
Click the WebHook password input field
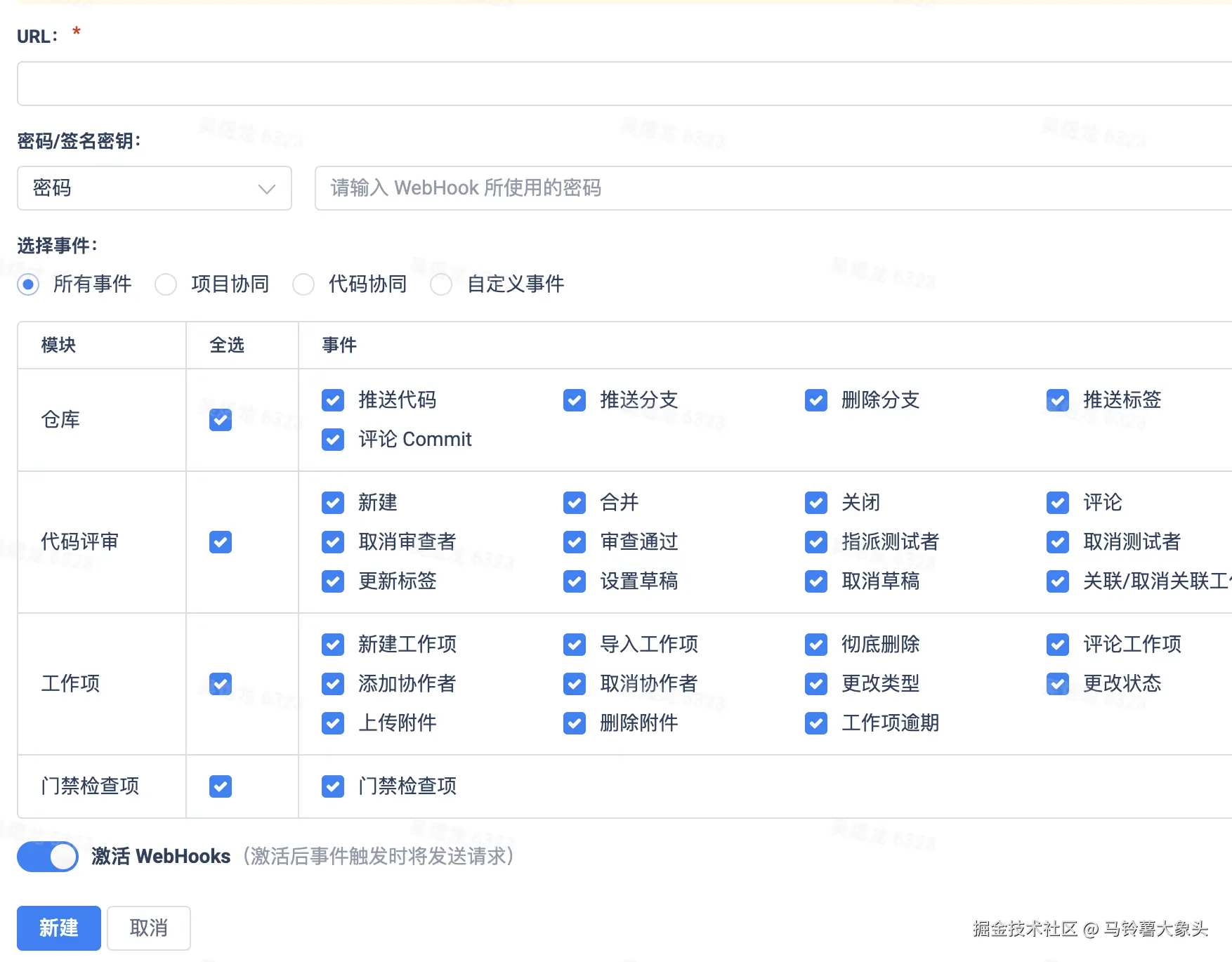coord(773,188)
